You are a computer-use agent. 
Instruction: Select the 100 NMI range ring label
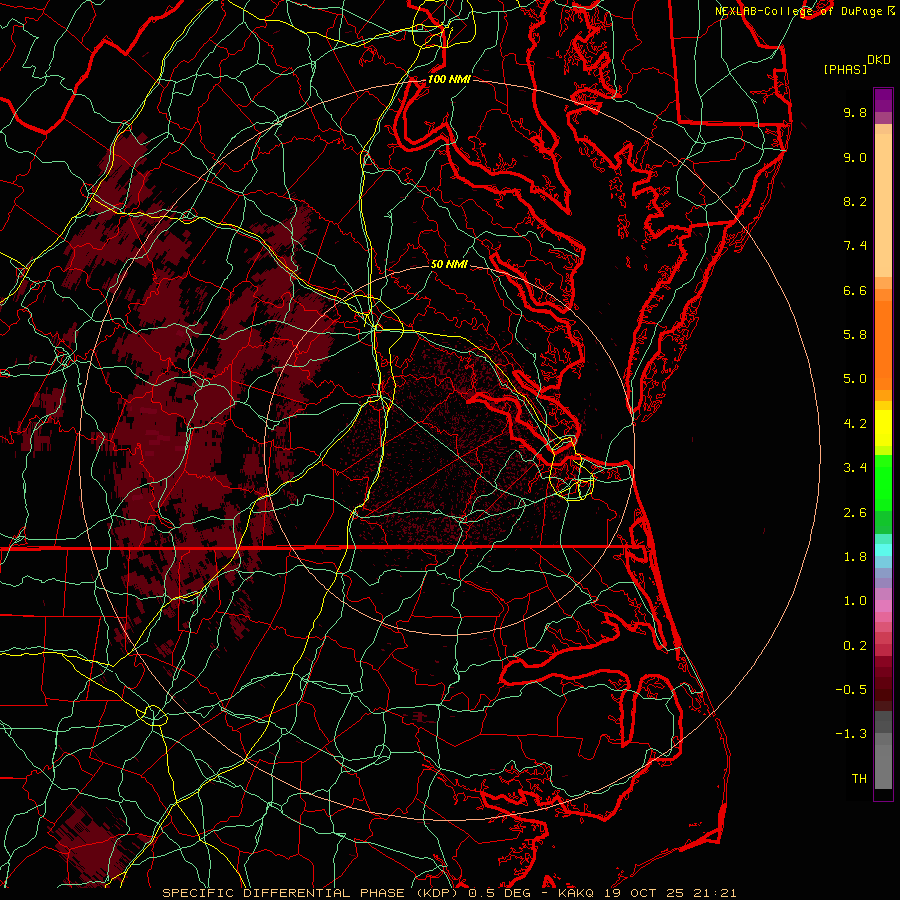(449, 79)
